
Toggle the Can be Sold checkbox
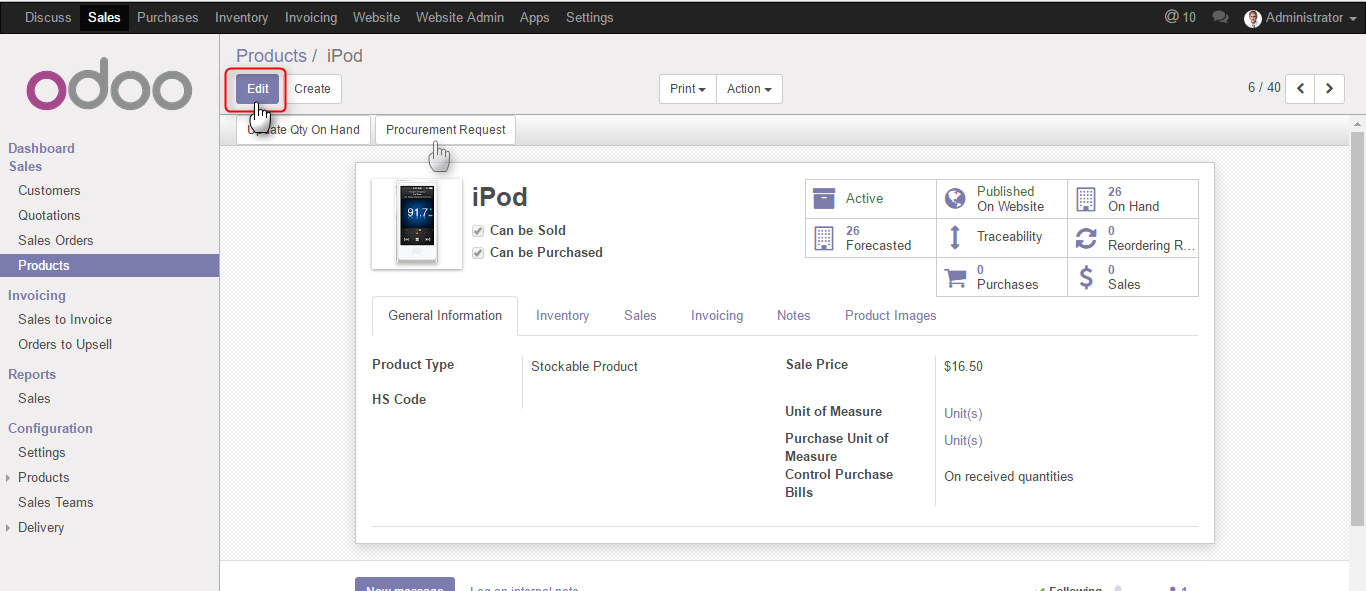[478, 231]
